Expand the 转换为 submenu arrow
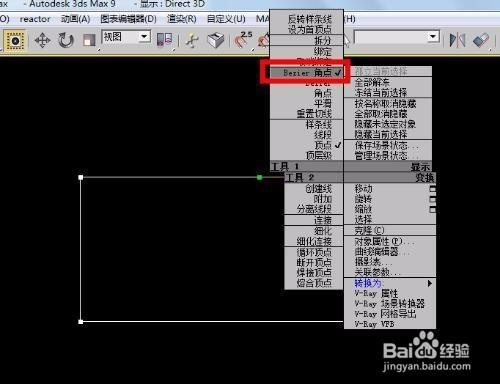500x384 pixels. point(430,284)
